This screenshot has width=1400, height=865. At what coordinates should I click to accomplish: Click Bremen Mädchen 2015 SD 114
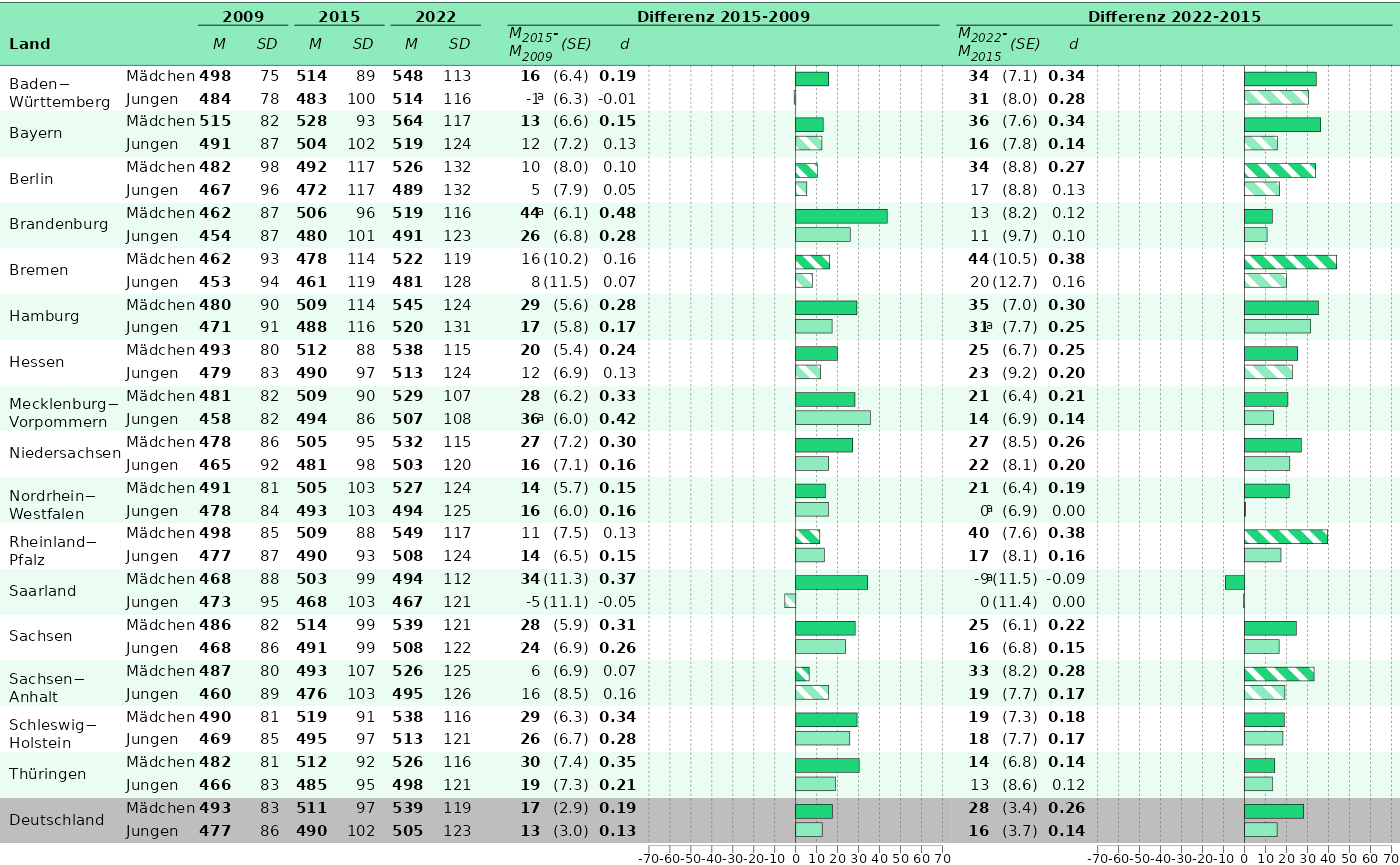coord(361,259)
